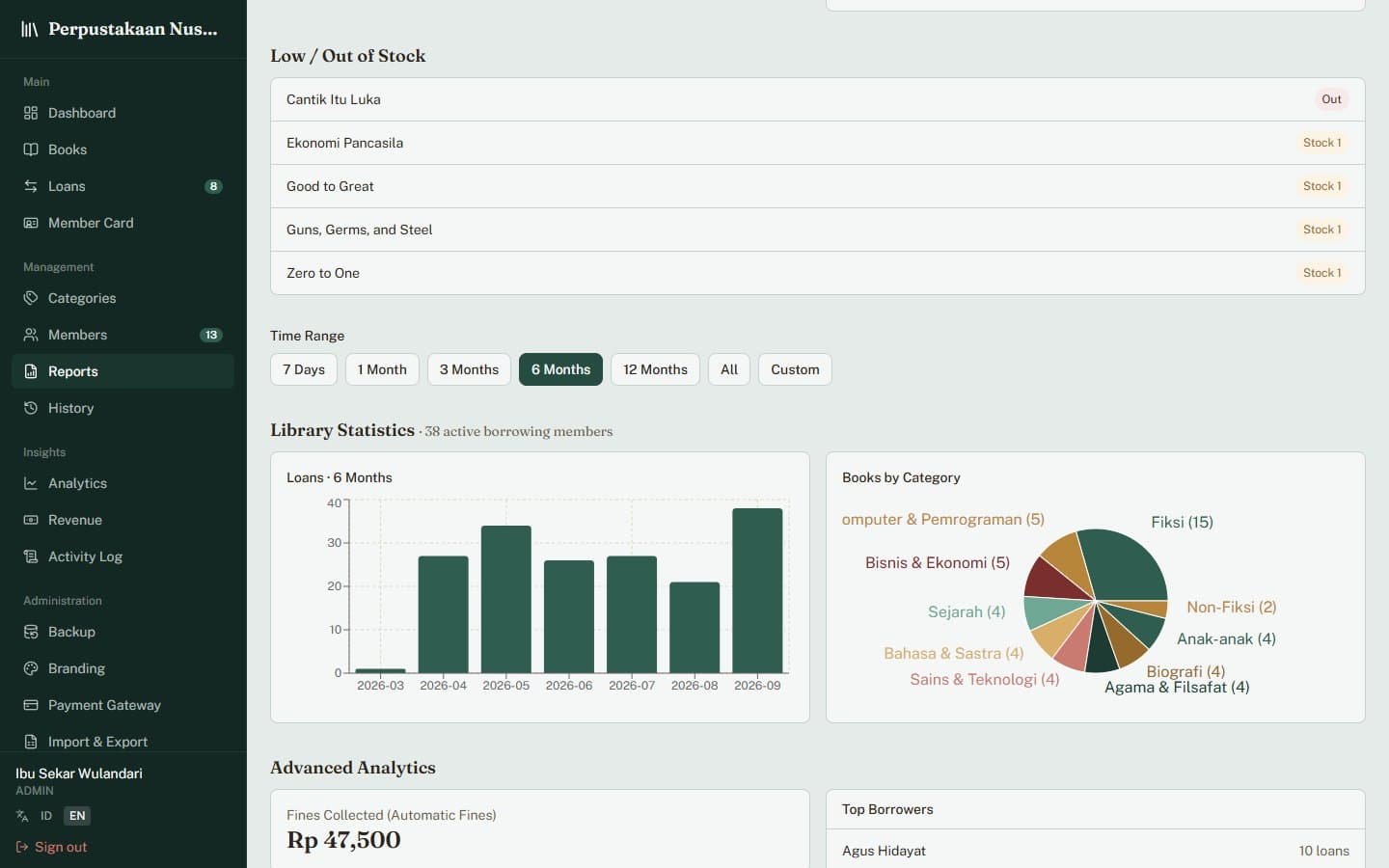Select the Cantik Itu Luka stock row
Viewport: 1389px width, 868px height.
818,99
